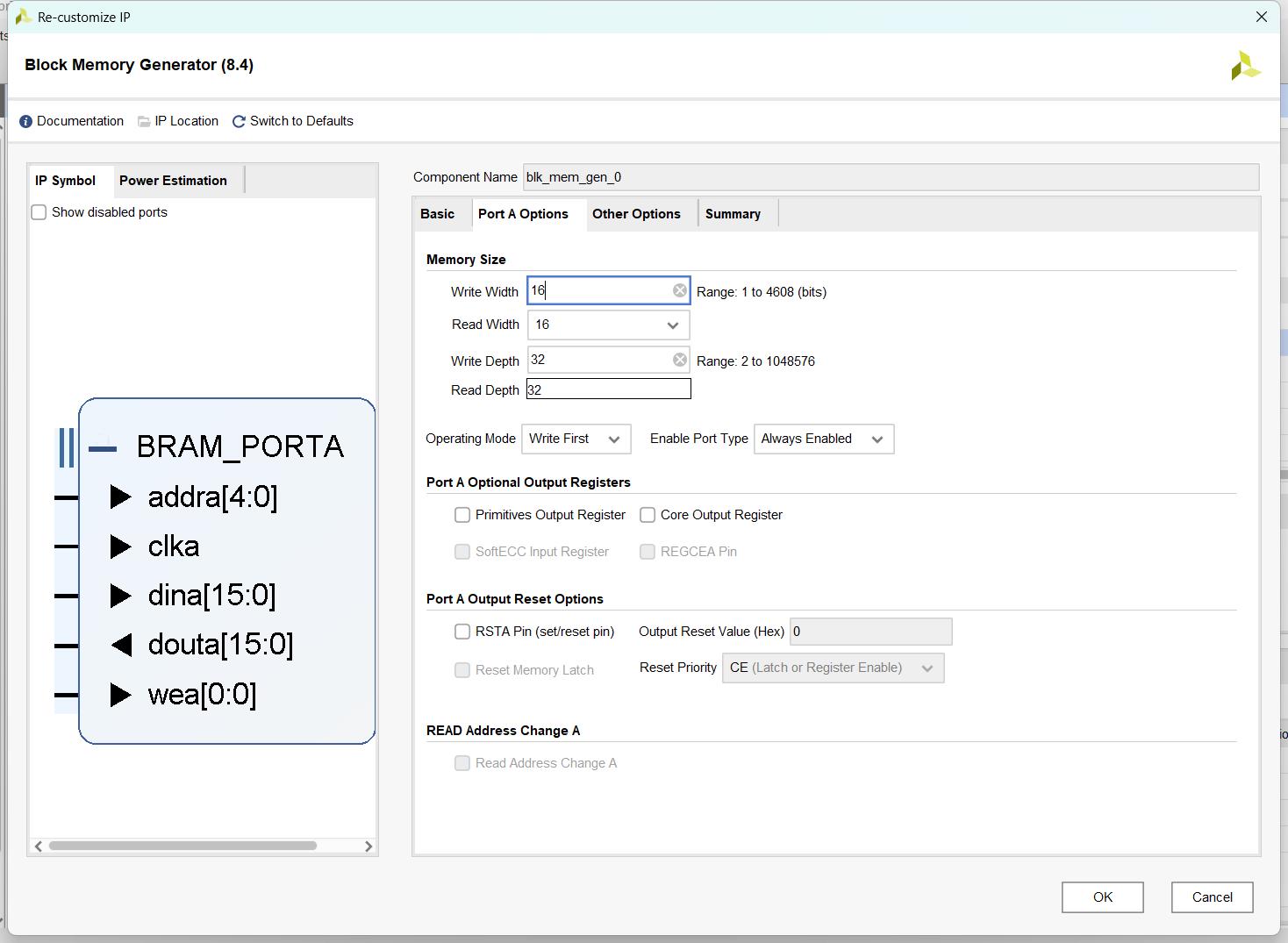Click the OK button
Viewport: 1288px width, 943px height.
[x=1102, y=897]
